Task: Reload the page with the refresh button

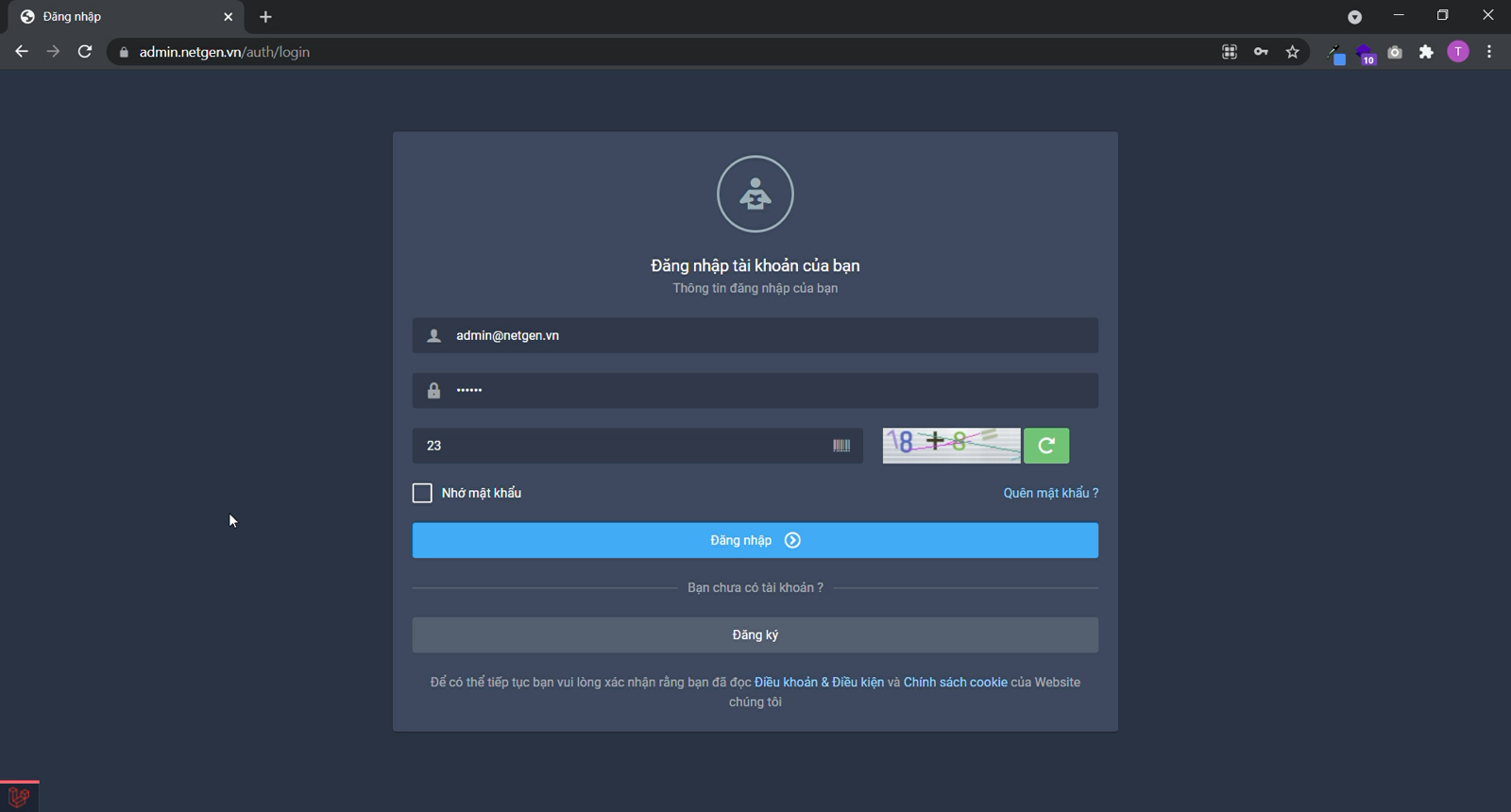Action: [85, 52]
